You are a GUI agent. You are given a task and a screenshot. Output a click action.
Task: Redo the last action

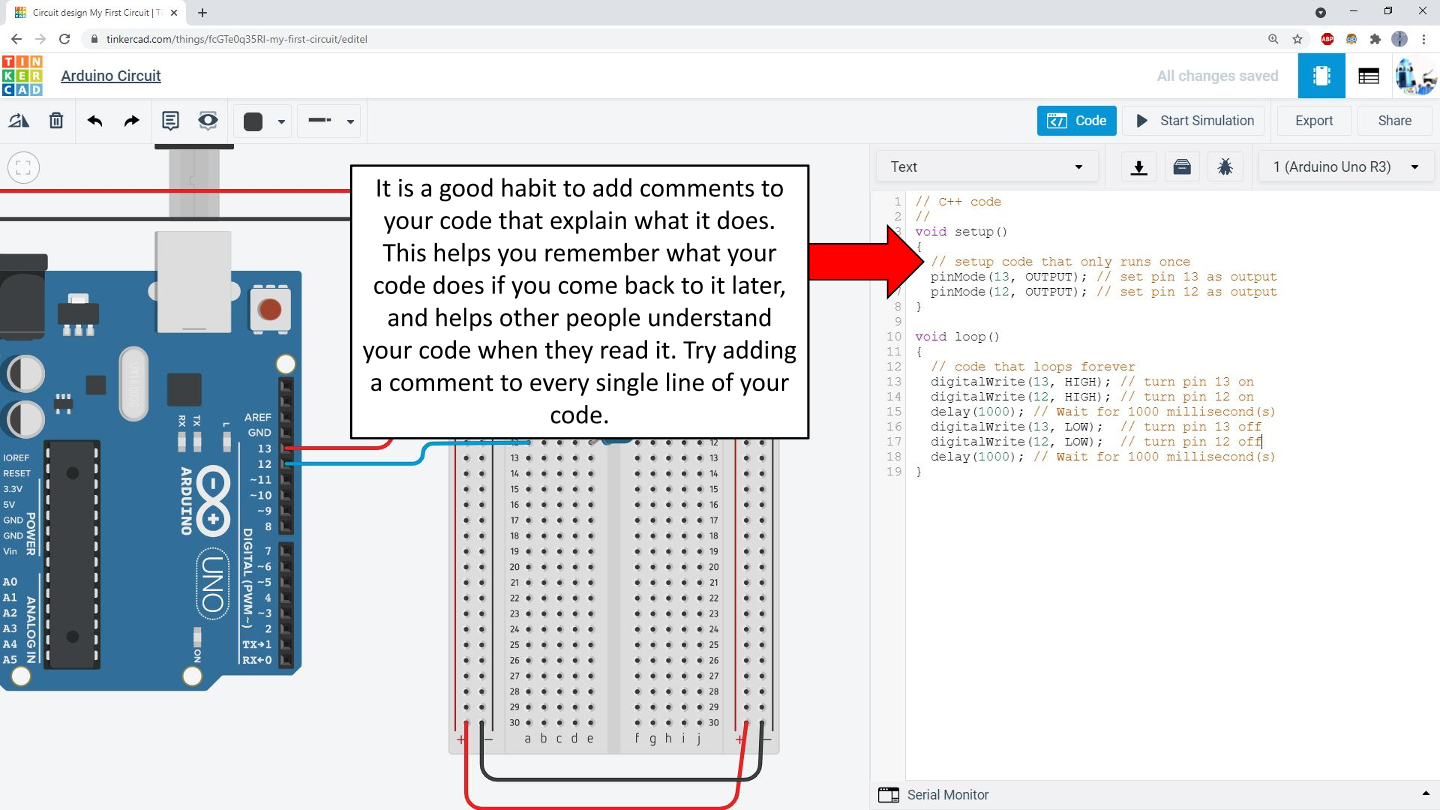click(132, 121)
